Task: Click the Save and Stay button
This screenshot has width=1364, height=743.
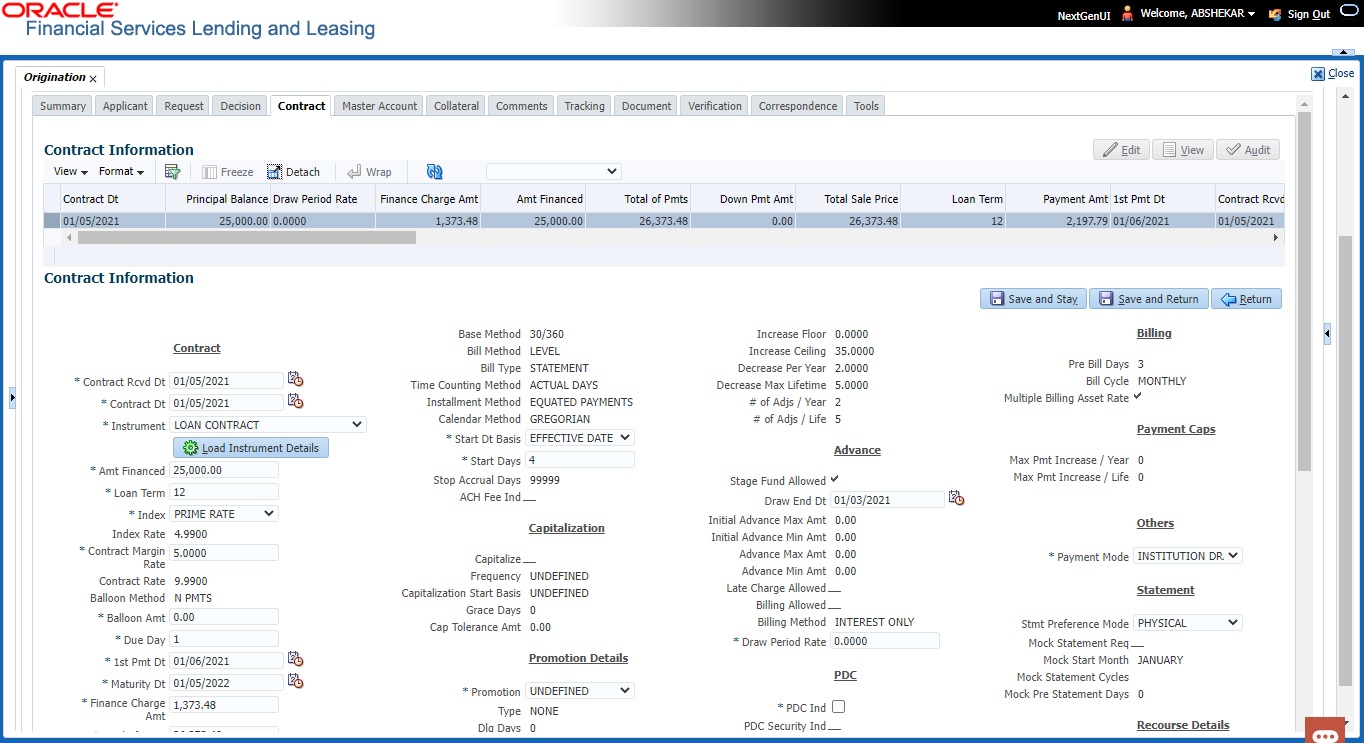Action: point(1033,299)
